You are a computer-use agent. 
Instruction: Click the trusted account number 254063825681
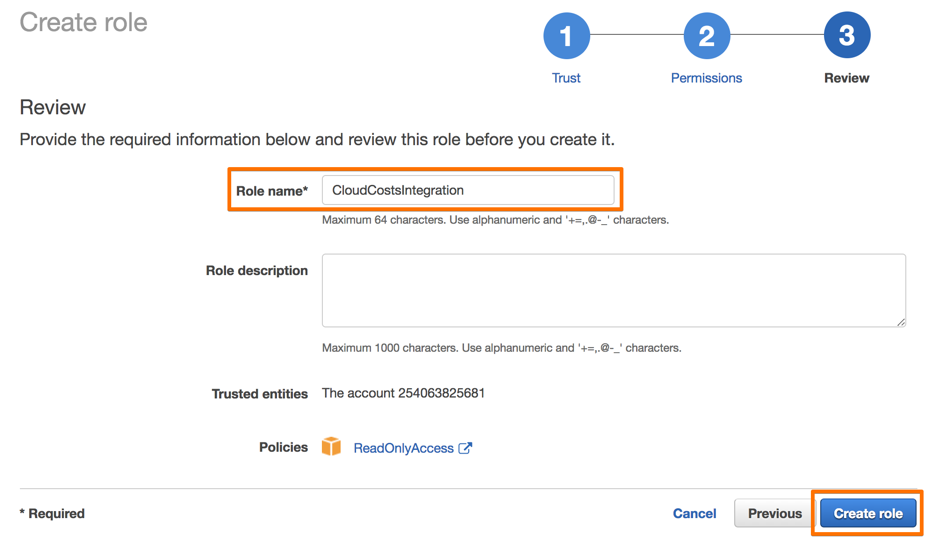point(441,393)
